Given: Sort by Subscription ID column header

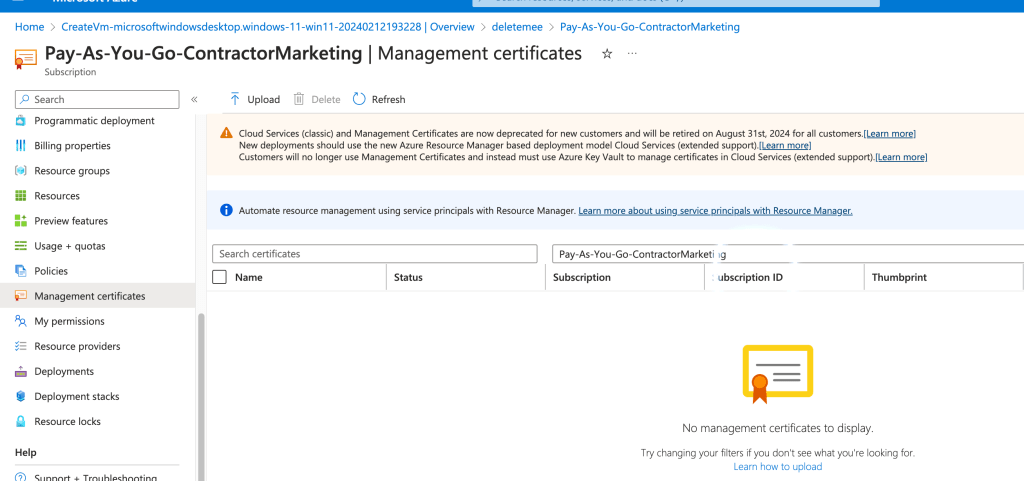Looking at the screenshot, I should pos(748,277).
